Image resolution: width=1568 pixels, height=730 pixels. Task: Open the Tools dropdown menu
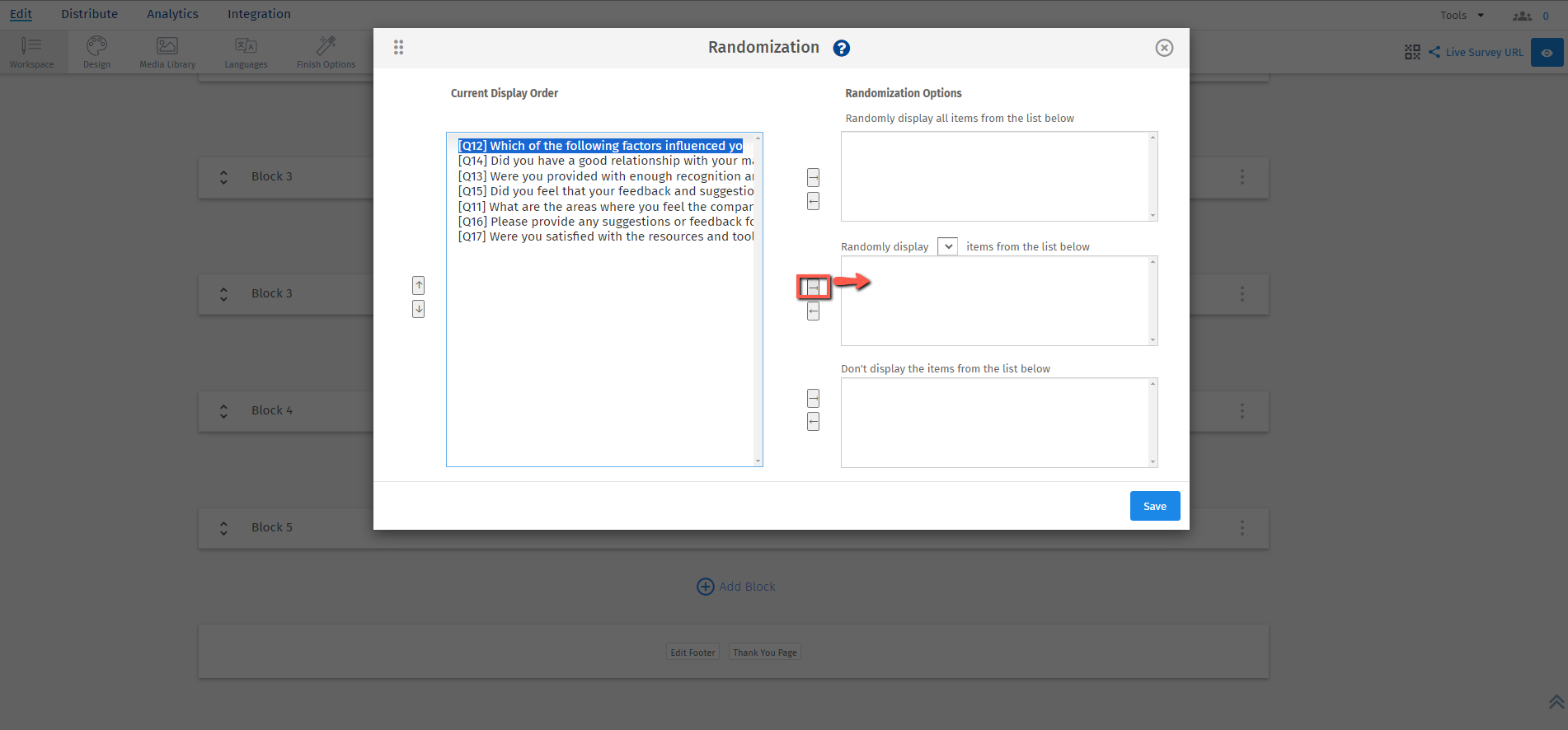[x=1461, y=15]
